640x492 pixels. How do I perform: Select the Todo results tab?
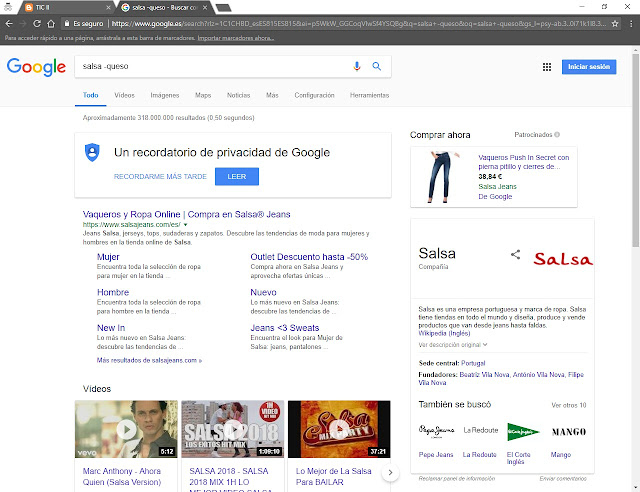click(91, 95)
